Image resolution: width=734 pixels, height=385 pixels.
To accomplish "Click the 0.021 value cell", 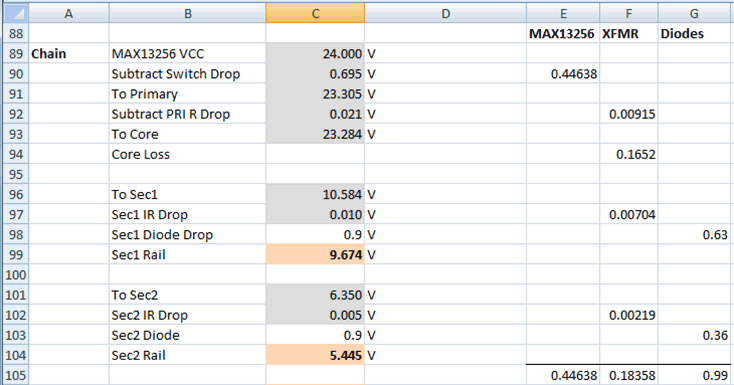I will 315,114.
